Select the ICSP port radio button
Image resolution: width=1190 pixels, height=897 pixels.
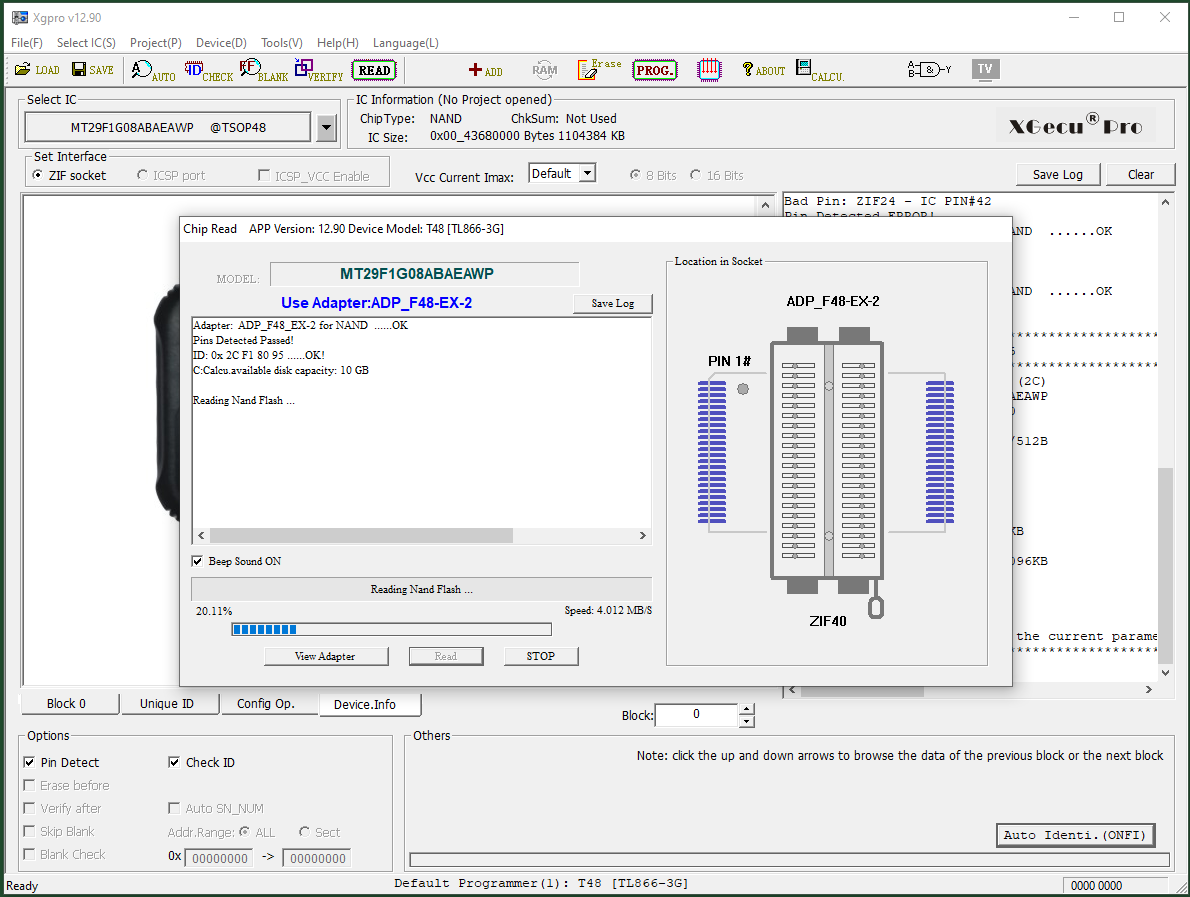[142, 175]
